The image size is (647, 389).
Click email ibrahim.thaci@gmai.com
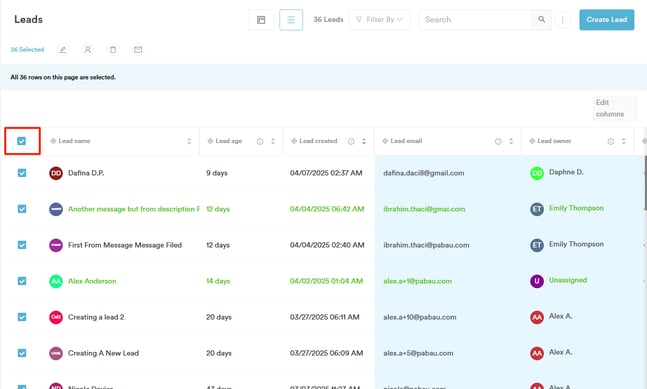[424, 209]
